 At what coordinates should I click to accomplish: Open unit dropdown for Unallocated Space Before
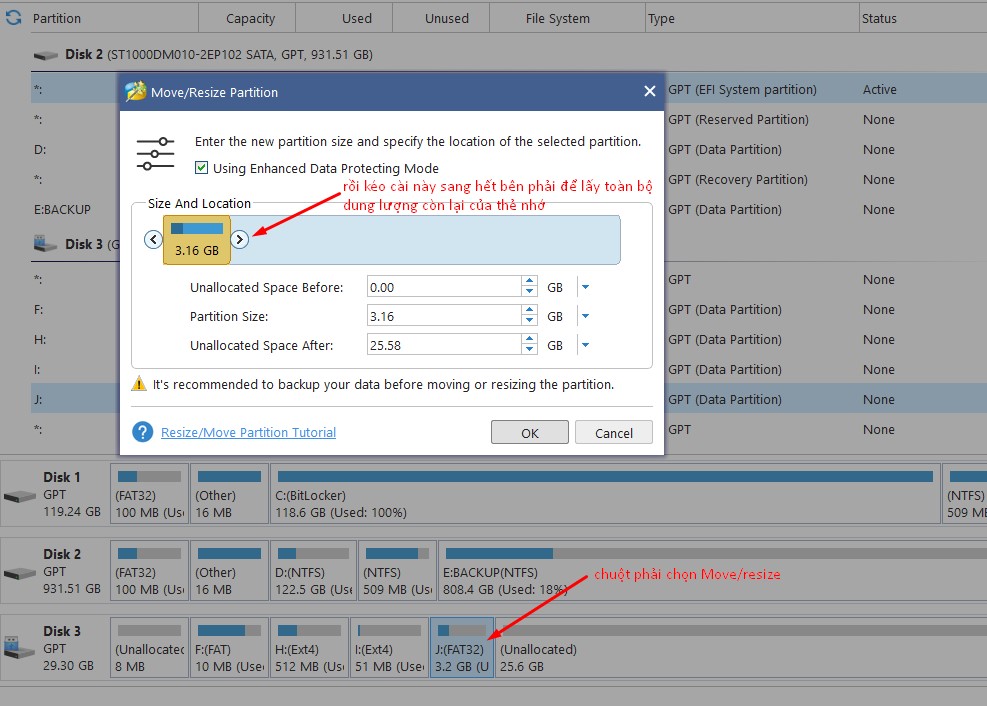click(586, 288)
